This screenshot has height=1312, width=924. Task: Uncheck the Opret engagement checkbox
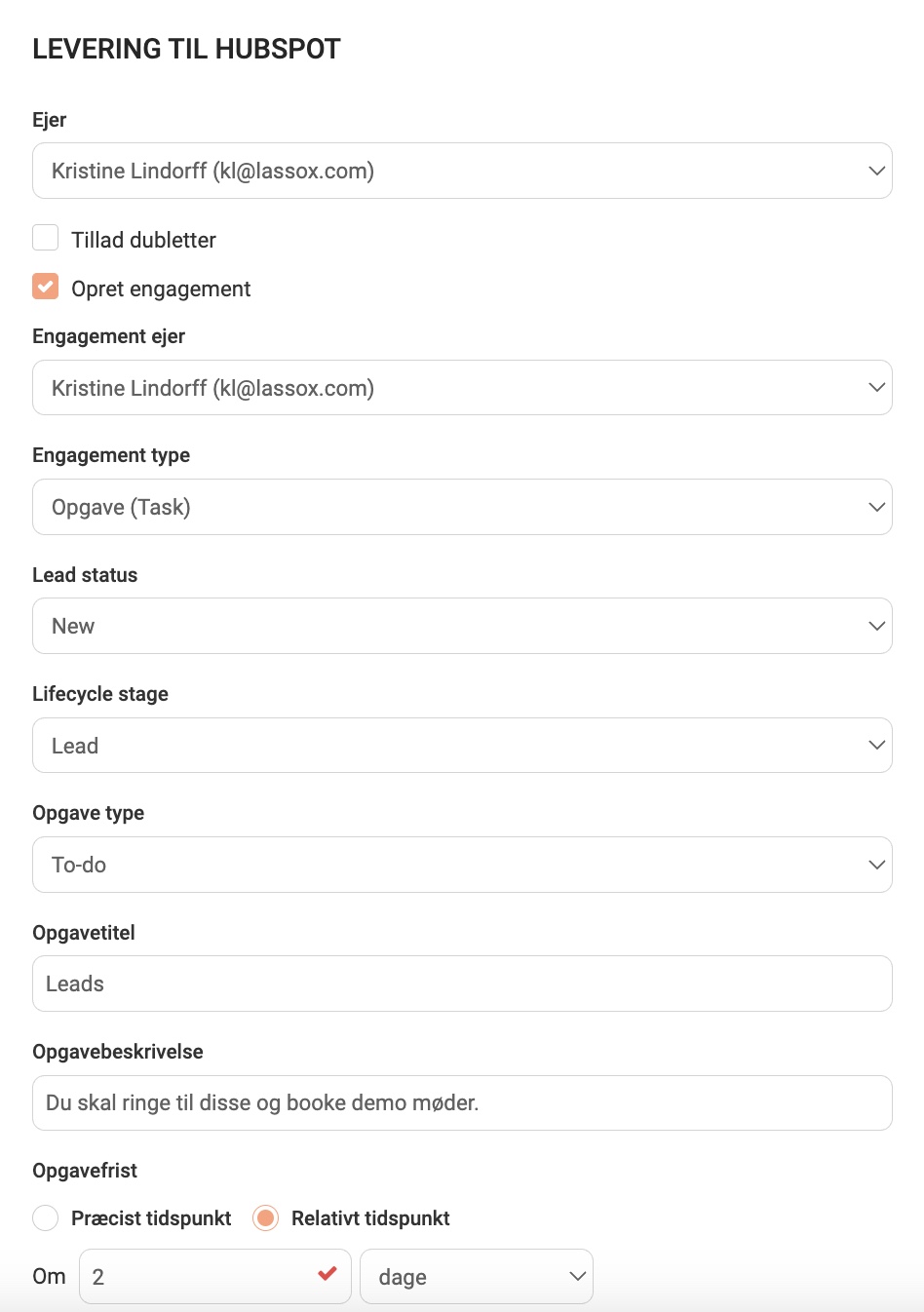click(46, 287)
